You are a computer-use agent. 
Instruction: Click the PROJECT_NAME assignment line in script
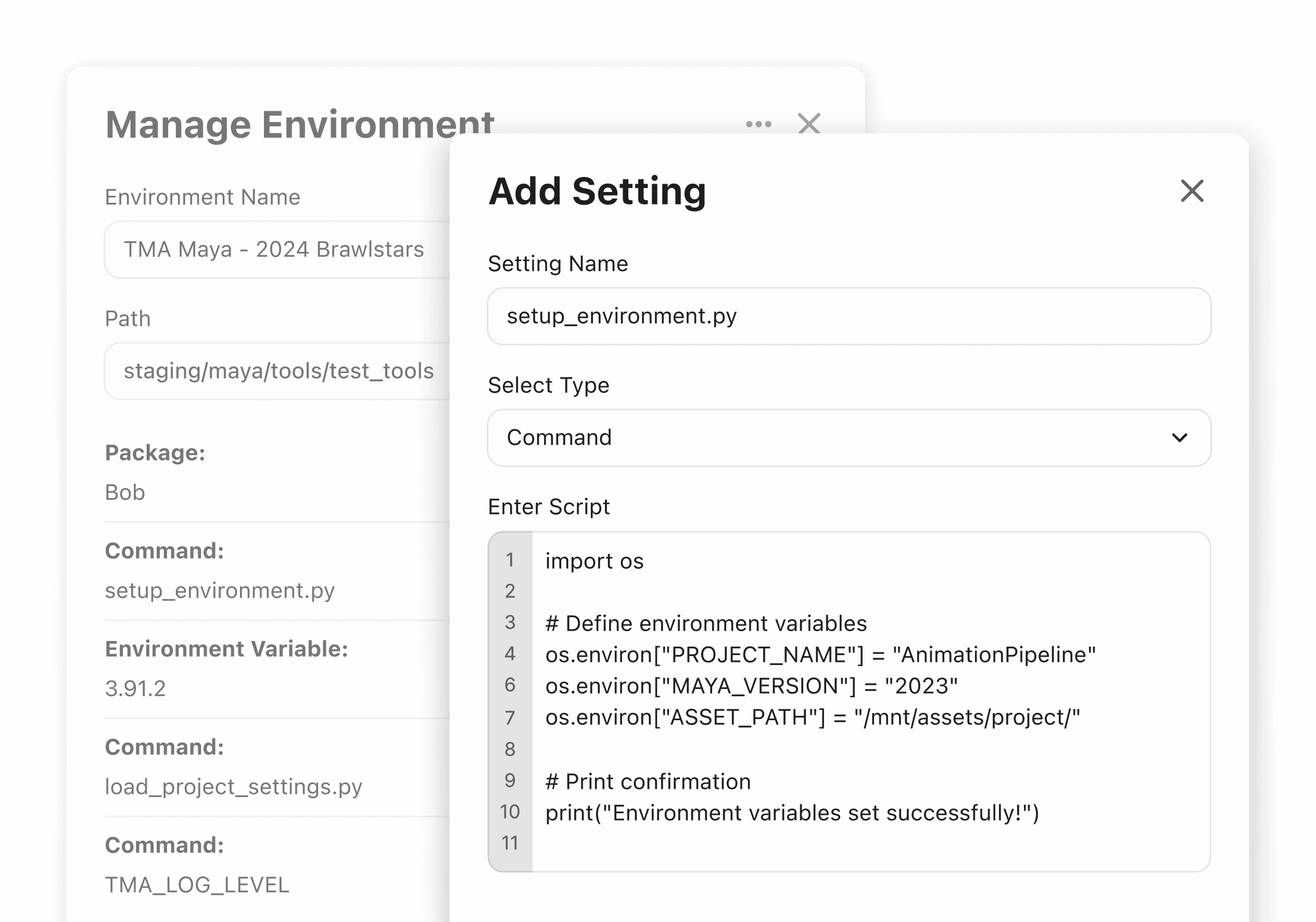coord(820,655)
